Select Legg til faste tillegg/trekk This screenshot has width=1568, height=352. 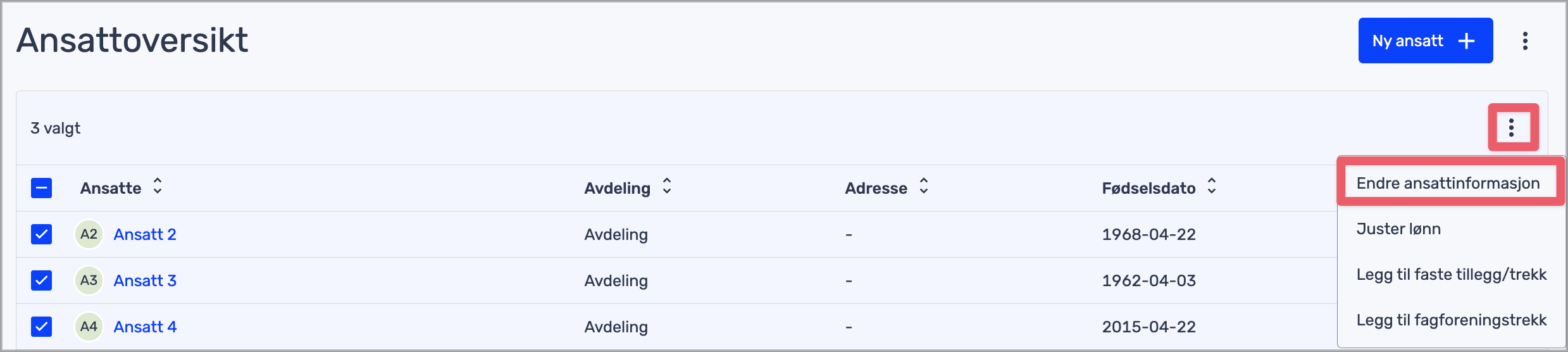(x=1451, y=275)
